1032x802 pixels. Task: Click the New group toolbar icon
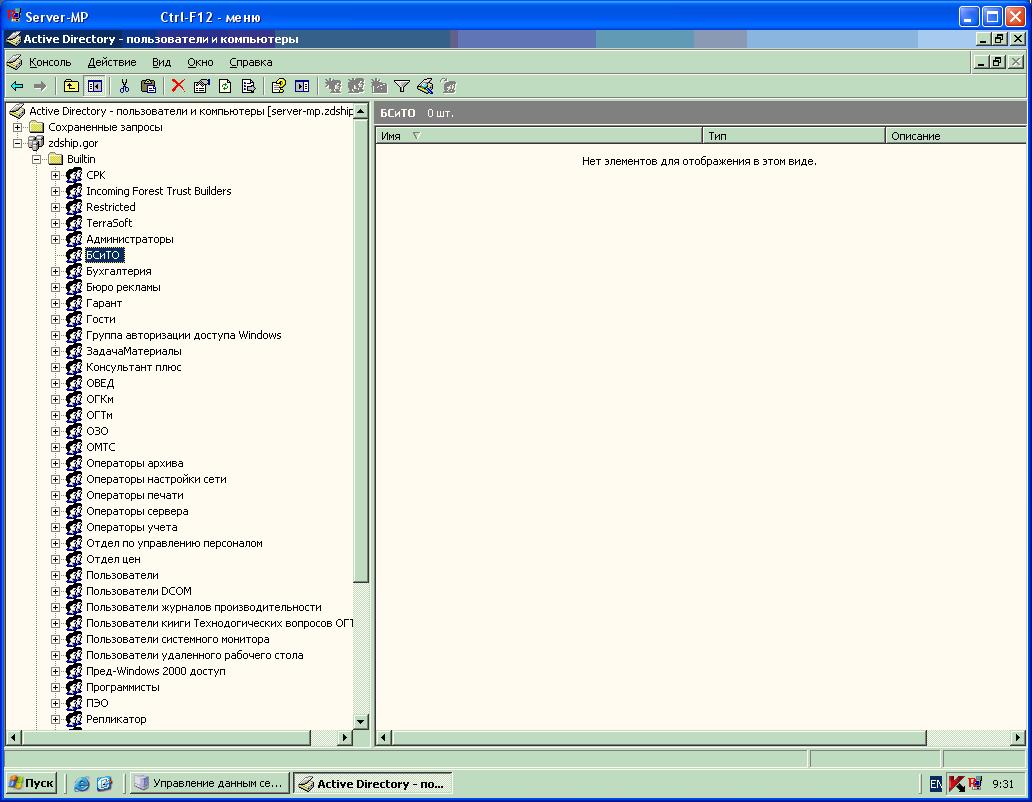356,86
